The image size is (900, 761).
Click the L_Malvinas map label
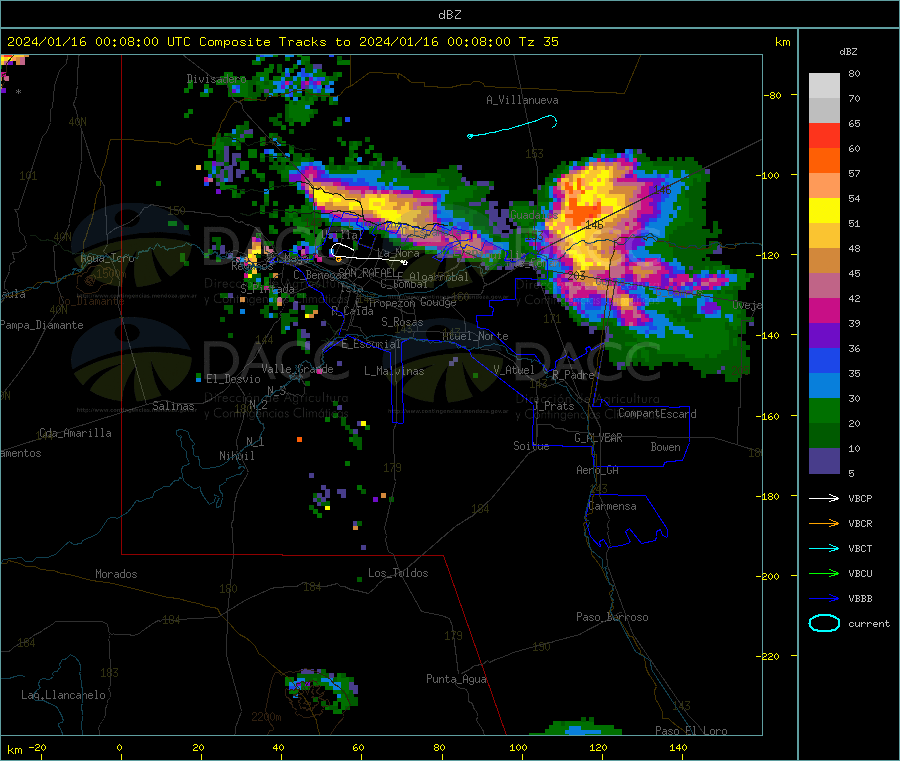pyautogui.click(x=394, y=371)
